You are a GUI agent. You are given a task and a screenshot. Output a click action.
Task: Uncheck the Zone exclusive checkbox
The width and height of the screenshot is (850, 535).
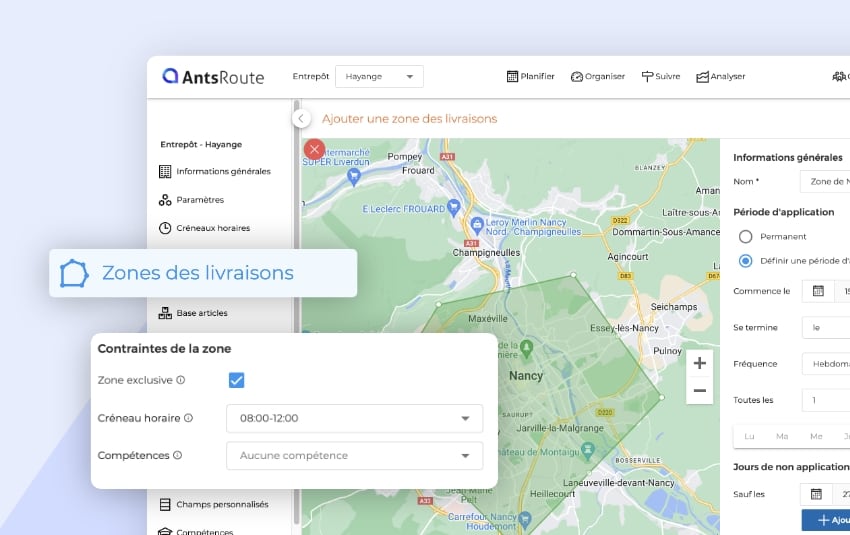(x=237, y=380)
